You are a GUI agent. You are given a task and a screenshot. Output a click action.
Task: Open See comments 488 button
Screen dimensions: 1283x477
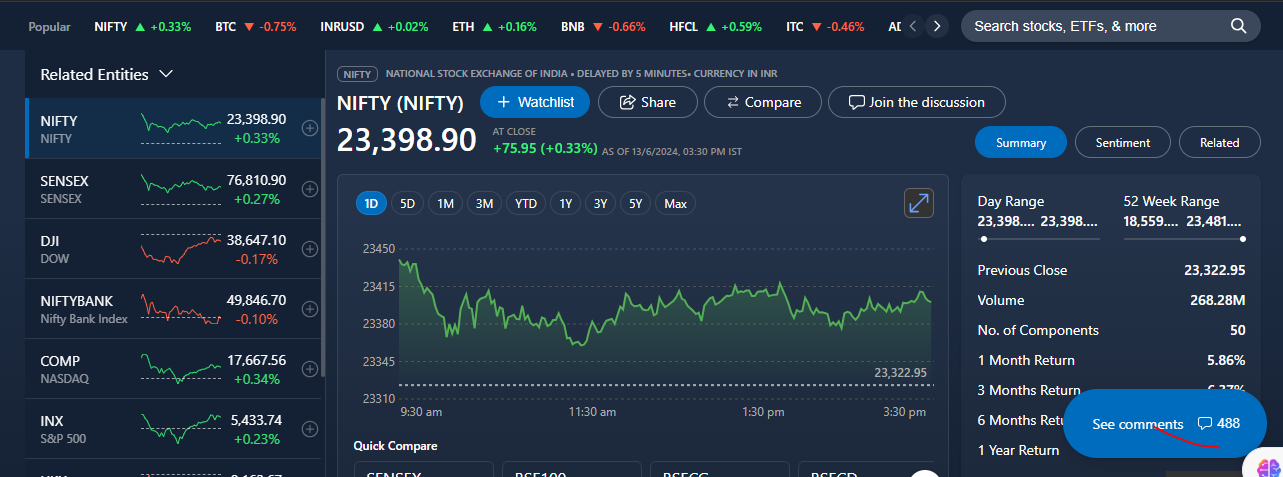click(x=1165, y=424)
